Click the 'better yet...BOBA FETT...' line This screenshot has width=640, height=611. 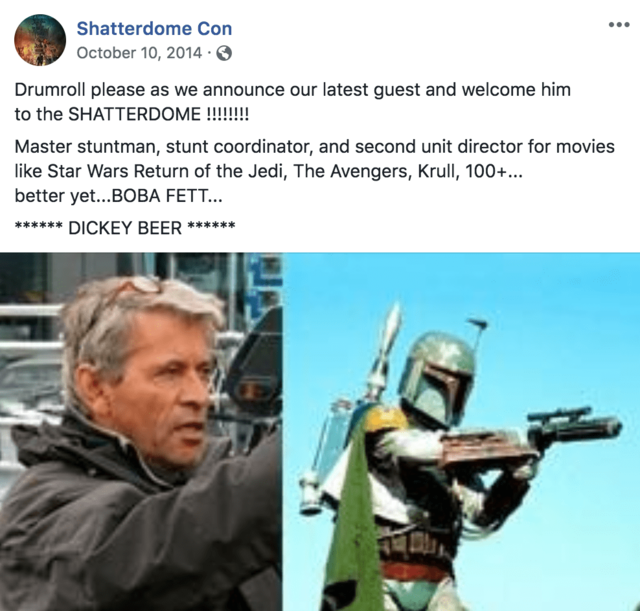118,196
